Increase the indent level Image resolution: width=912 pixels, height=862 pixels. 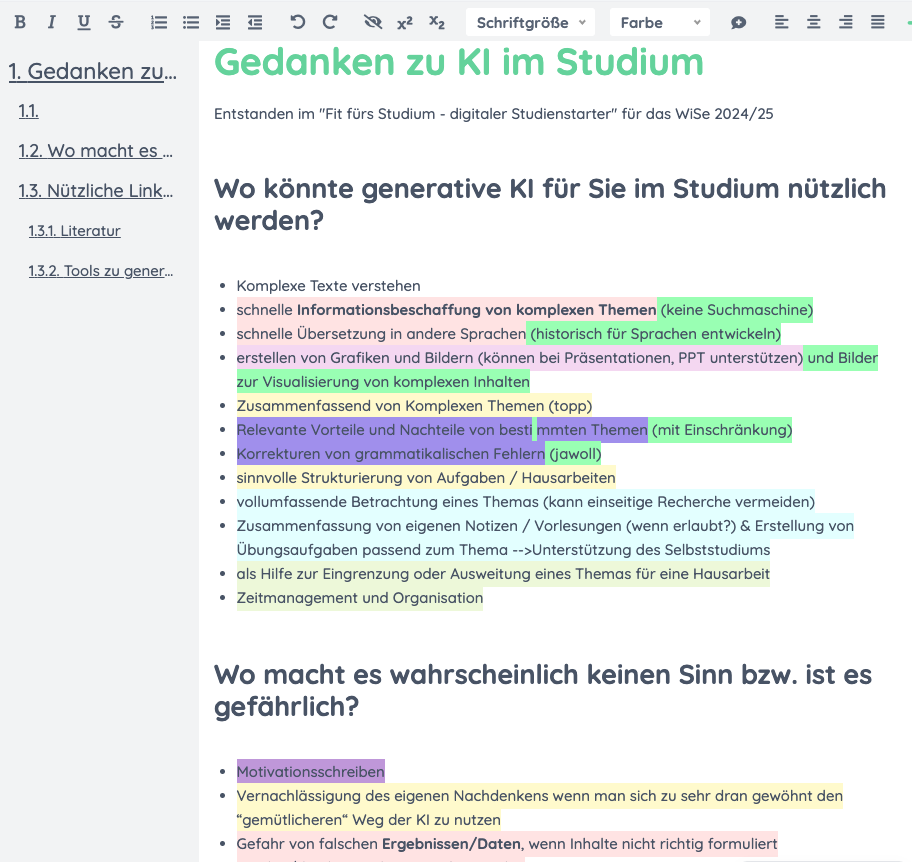click(x=222, y=22)
